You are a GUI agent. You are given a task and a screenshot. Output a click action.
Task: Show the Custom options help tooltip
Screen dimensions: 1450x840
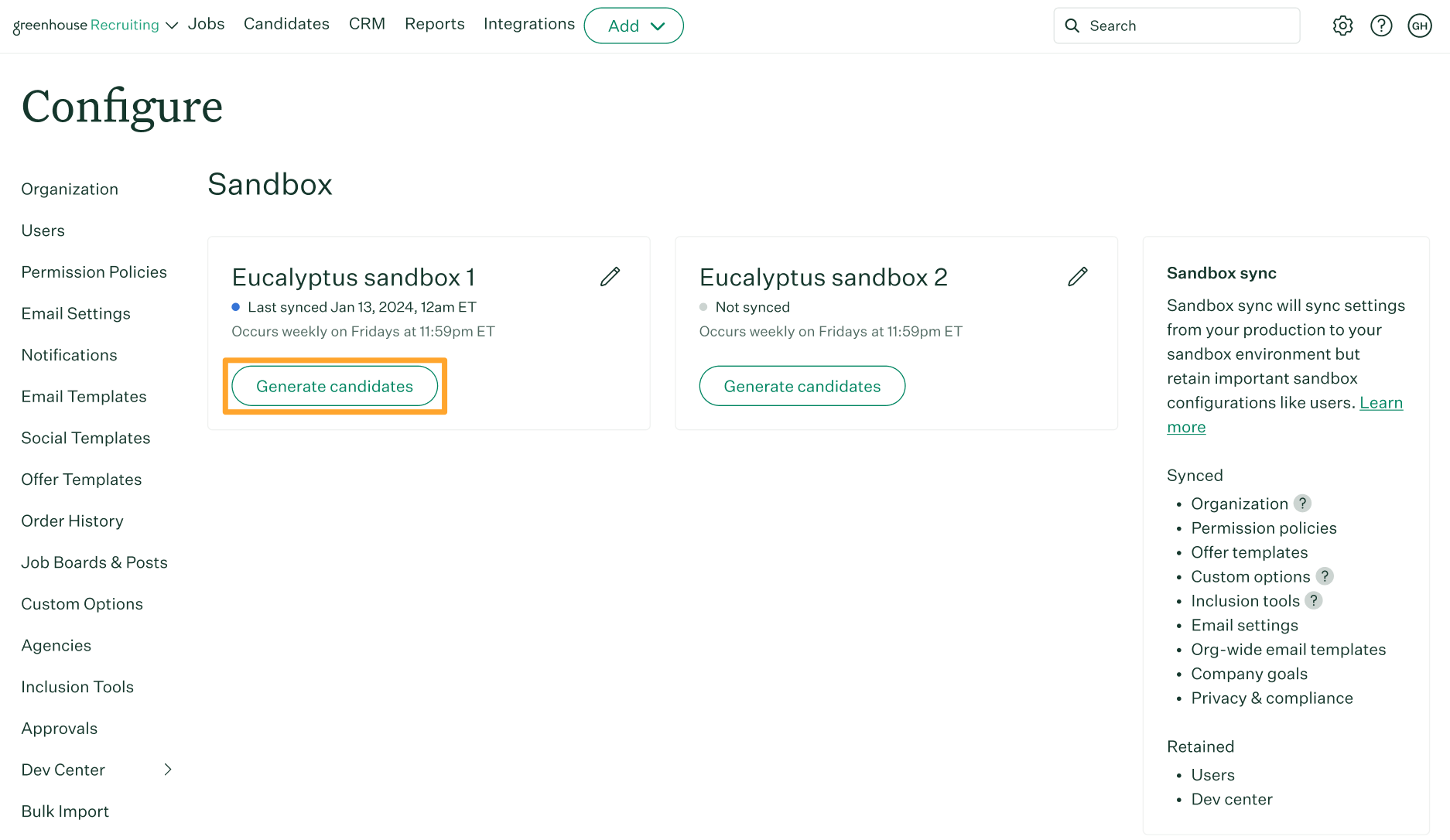coord(1325,576)
